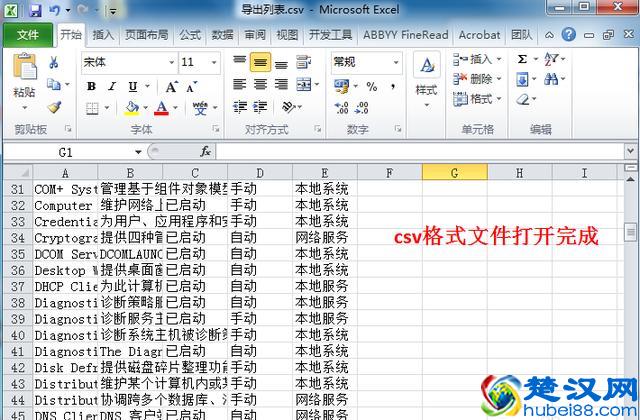This screenshot has height=420, width=640.
Task: Expand fill color dropdown arrow
Action: point(146,108)
